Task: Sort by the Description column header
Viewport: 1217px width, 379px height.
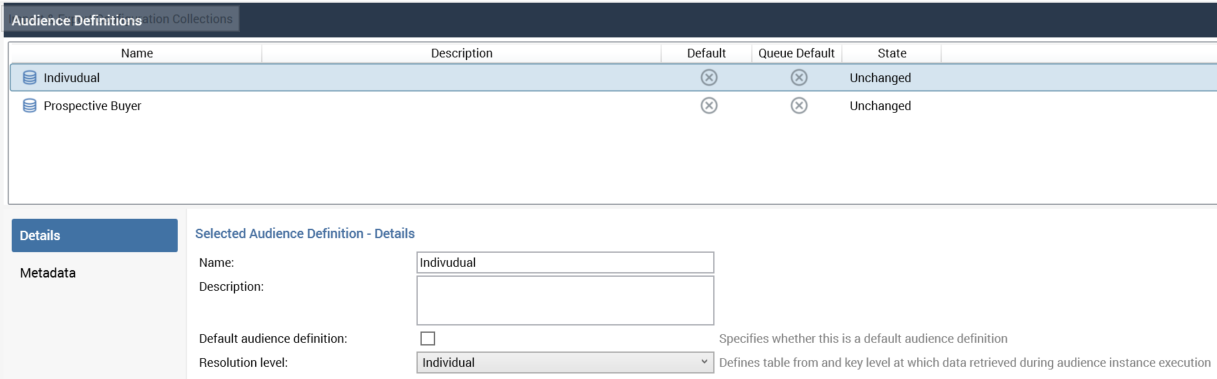Action: 462,53
